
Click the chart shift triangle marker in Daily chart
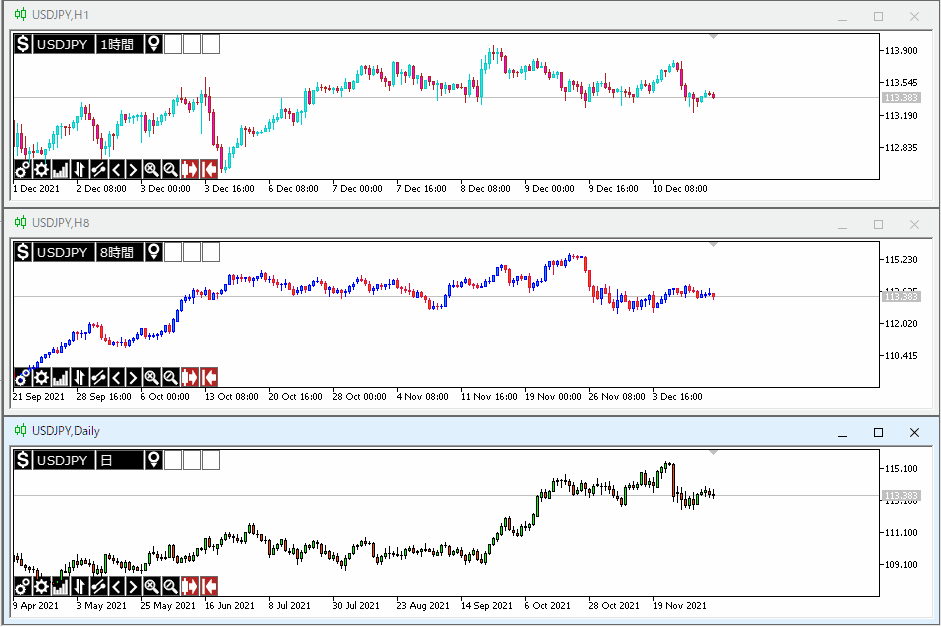pyautogui.click(x=713, y=453)
